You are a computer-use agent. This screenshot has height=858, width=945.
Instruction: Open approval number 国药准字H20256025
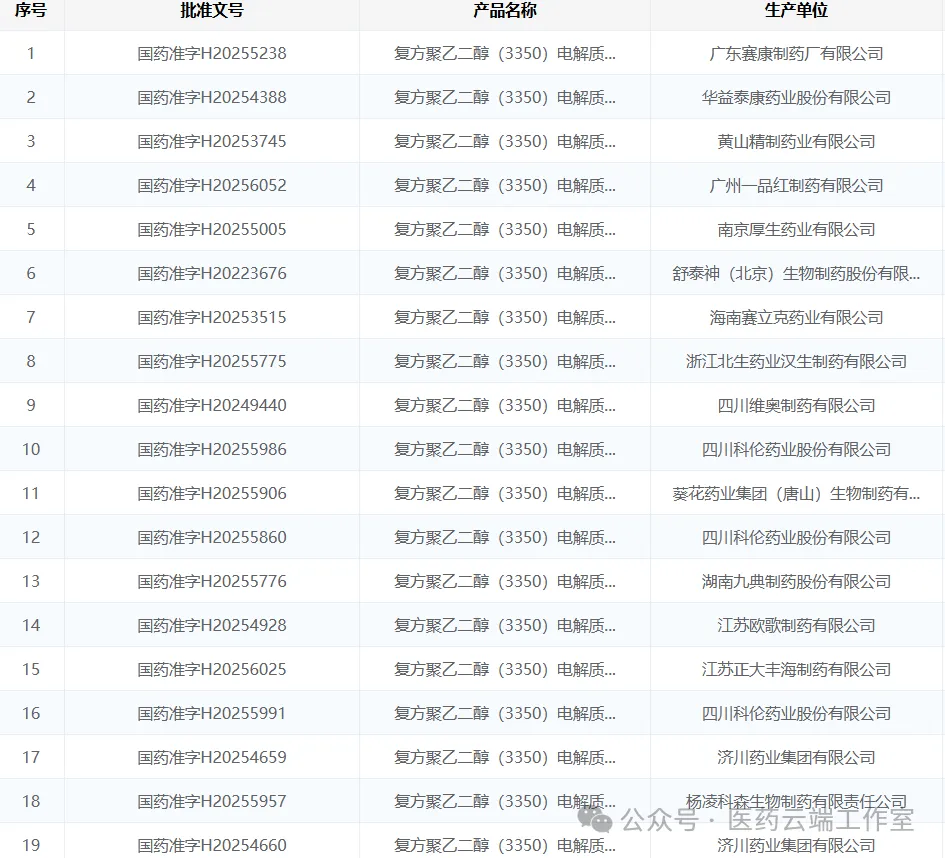point(212,670)
